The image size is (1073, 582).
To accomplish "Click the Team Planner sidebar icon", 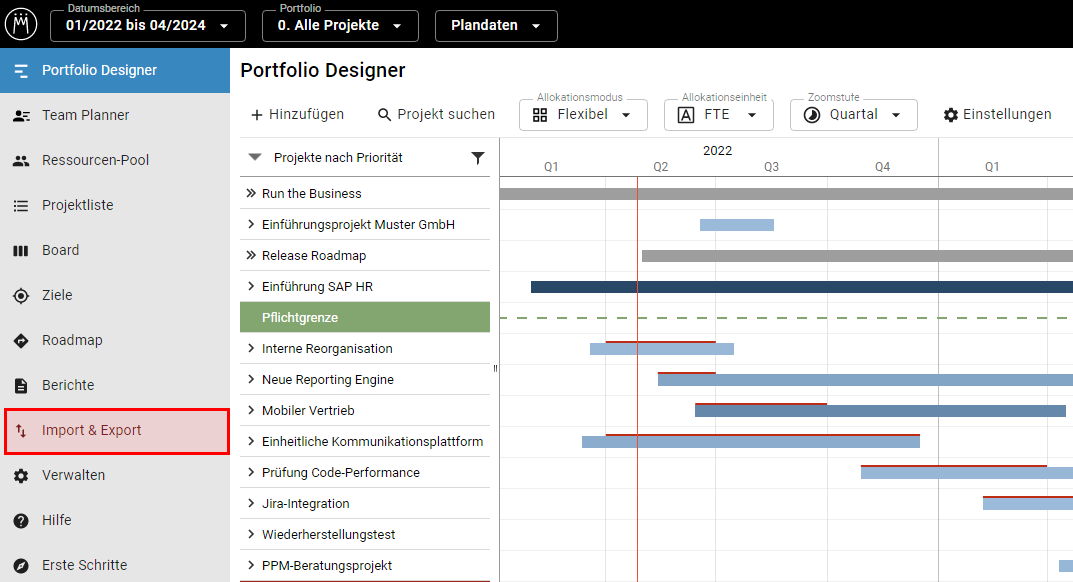I will click(21, 116).
